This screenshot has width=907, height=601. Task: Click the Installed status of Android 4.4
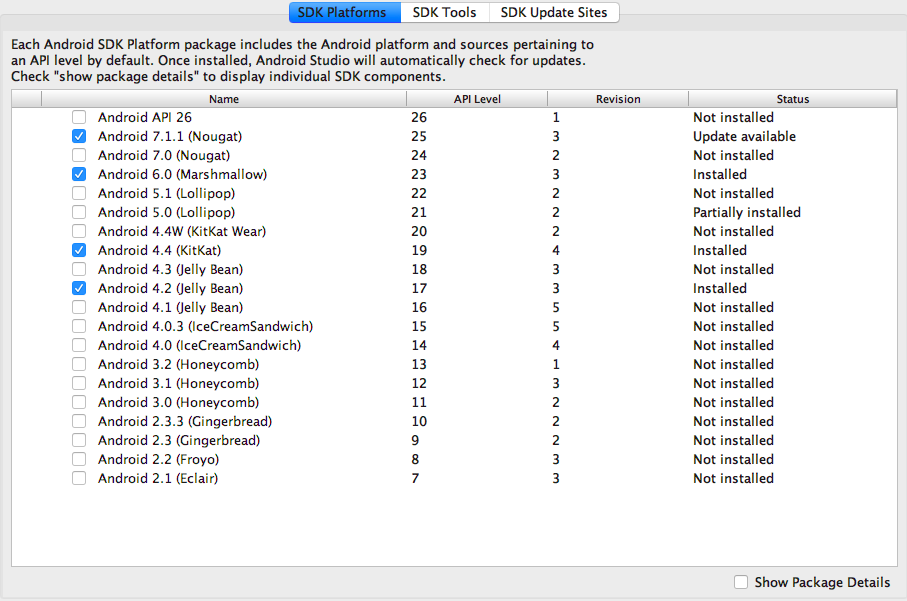[720, 250]
